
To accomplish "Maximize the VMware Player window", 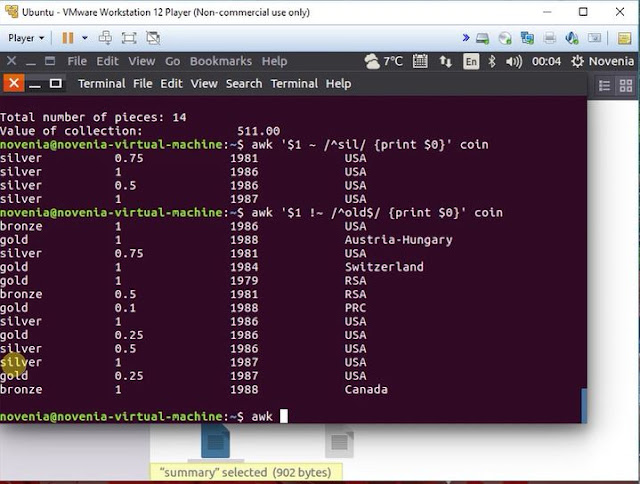I will [583, 12].
